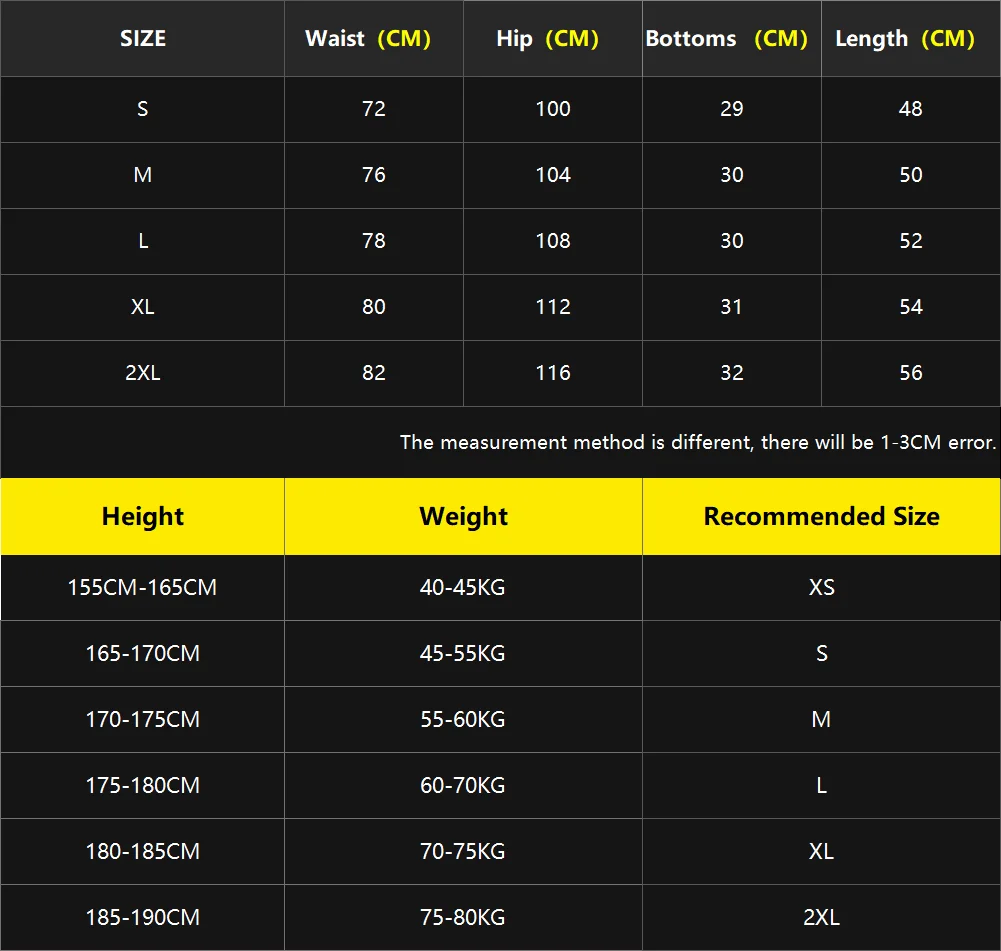Click size M in the top SIZE column

[x=143, y=175]
